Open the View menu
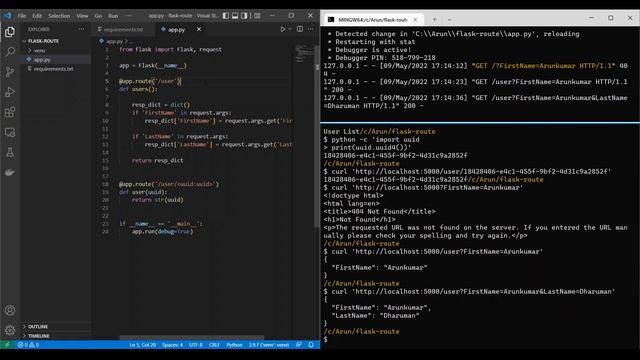640x360 pixels. click(82, 16)
